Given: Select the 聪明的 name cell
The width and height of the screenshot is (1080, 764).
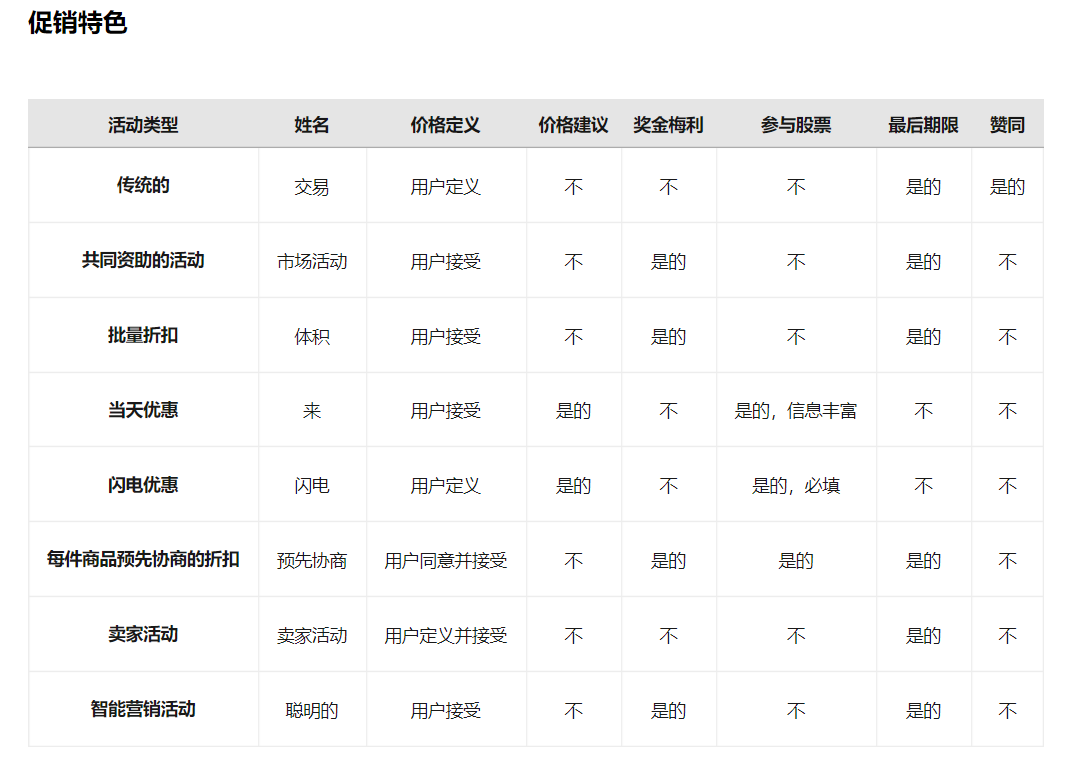Looking at the screenshot, I should click(x=312, y=711).
